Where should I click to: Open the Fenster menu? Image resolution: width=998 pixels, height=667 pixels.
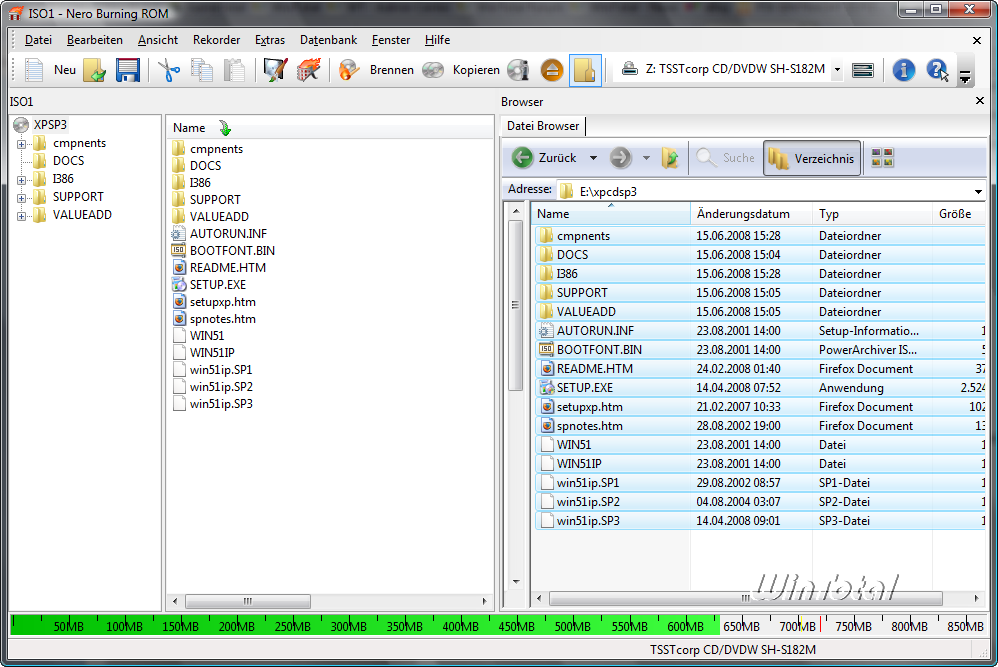pos(391,39)
